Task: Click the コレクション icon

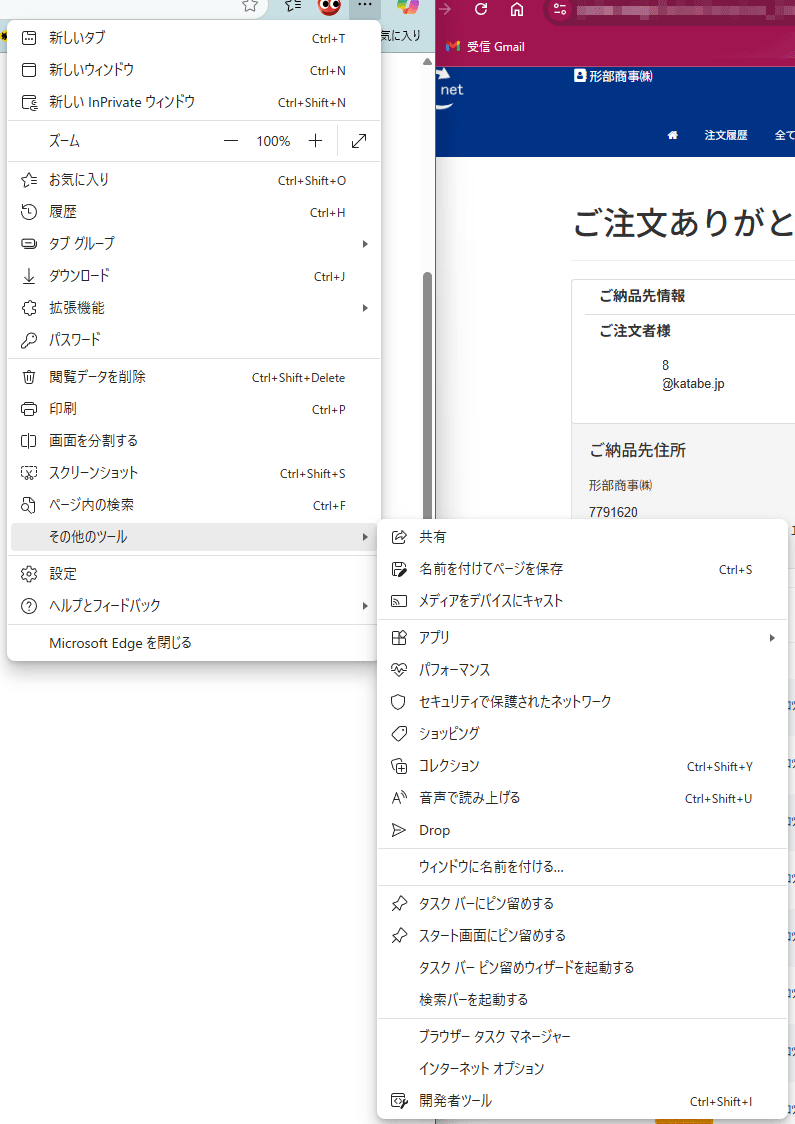Action: (x=399, y=766)
